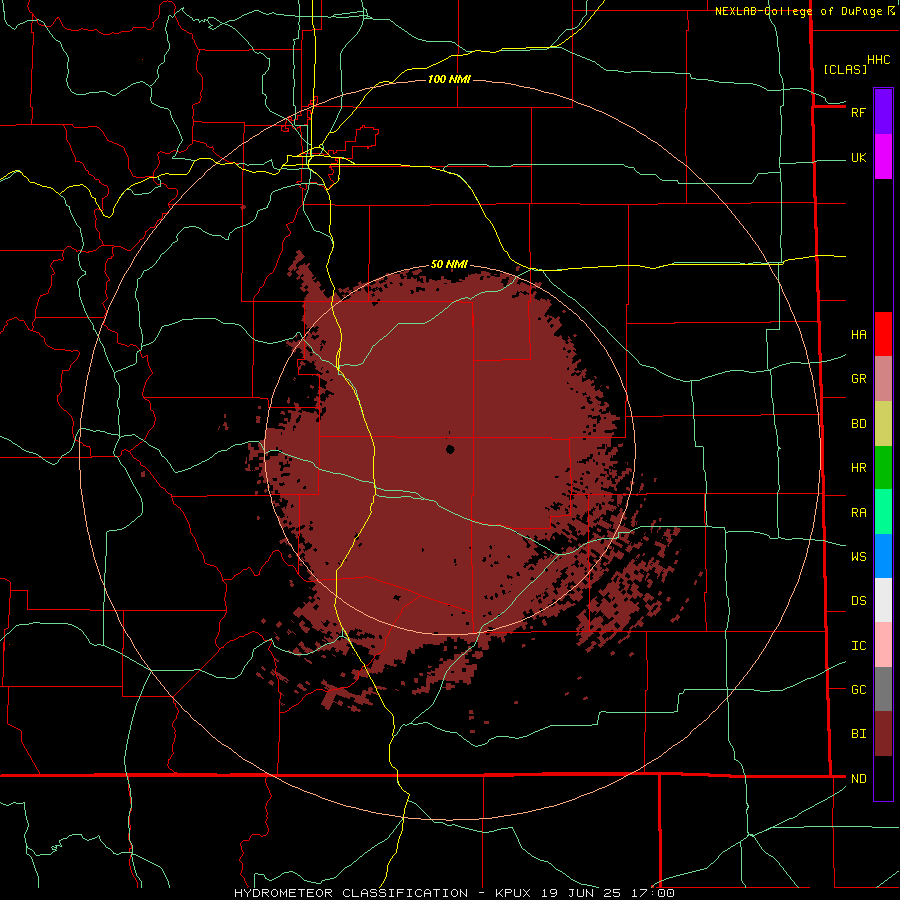The height and width of the screenshot is (900, 900).
Task: Click the ND legend label
Action: pos(858,779)
